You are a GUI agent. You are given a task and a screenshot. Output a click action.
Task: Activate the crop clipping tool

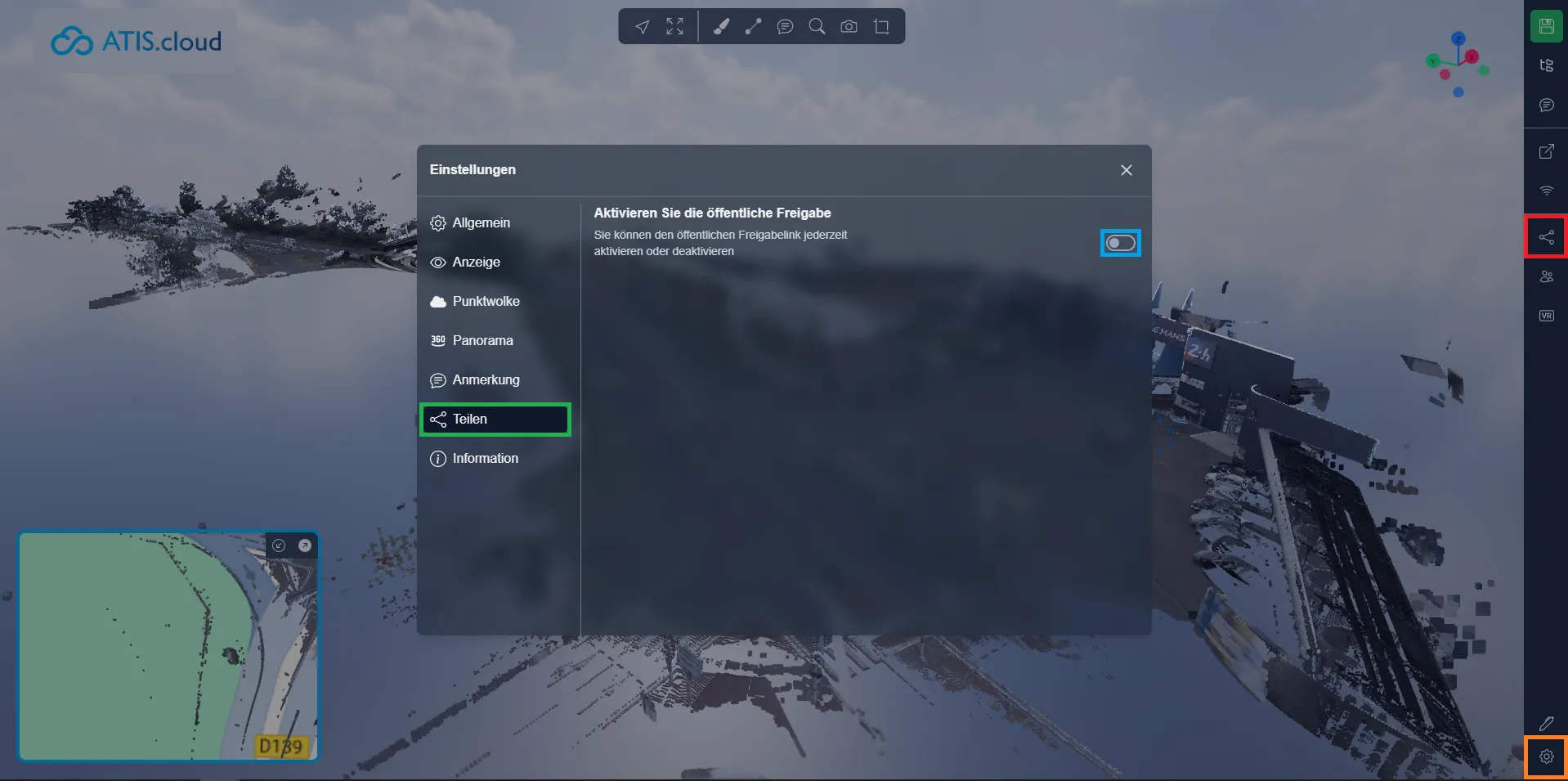(x=881, y=27)
